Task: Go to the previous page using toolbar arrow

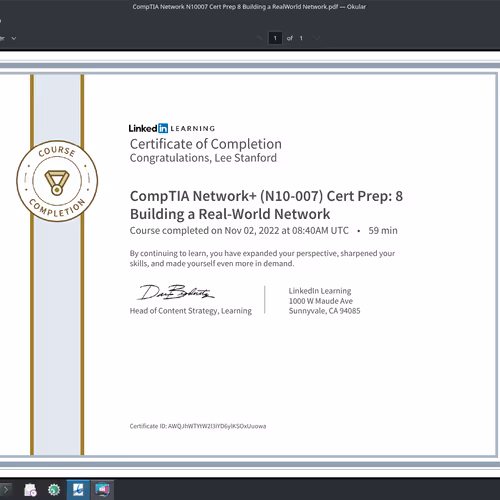Action: pos(259,38)
